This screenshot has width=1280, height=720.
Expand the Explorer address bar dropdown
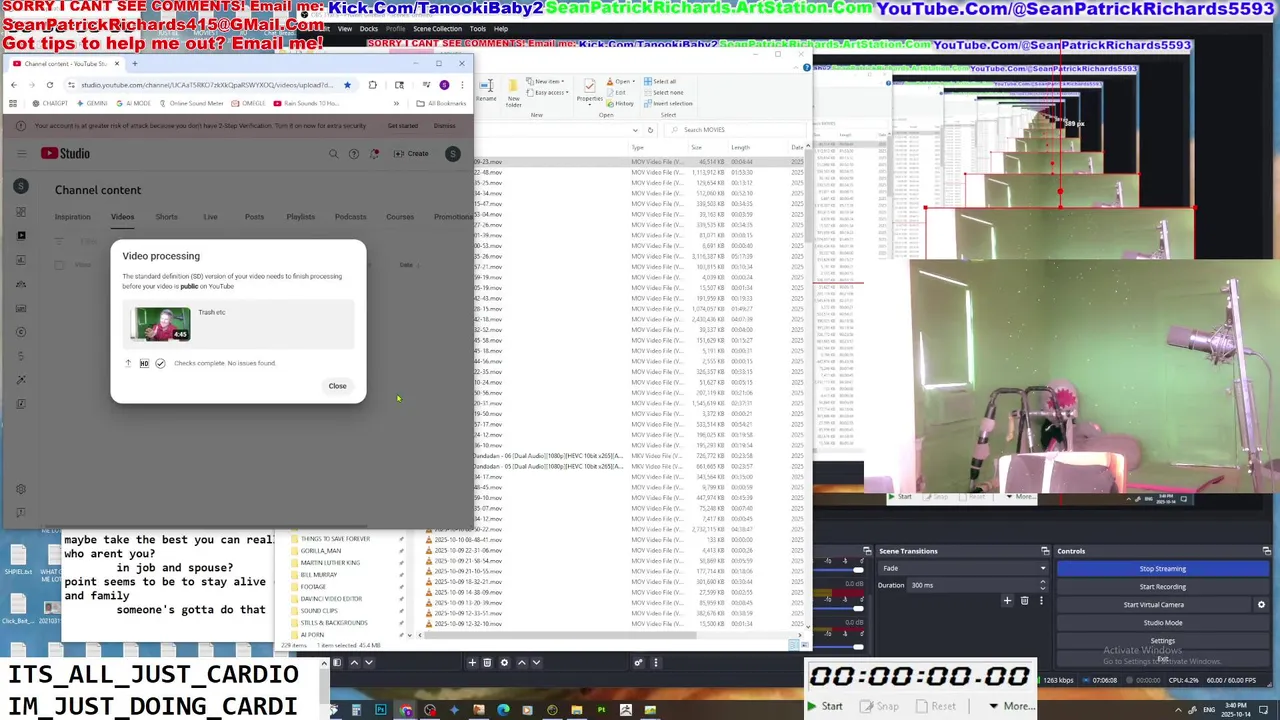pyautogui.click(x=634, y=130)
